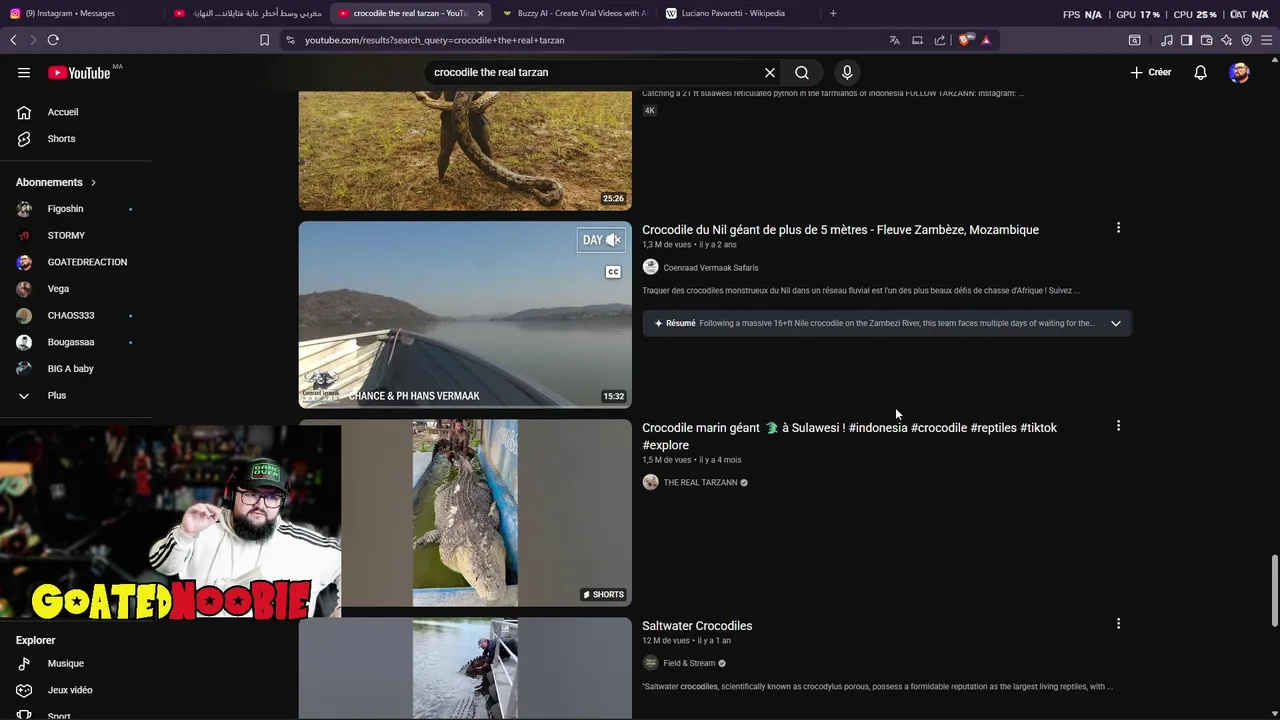Viewport: 1280px width, 720px height.
Task: Open the browser playlist music icon
Action: pos(1167,40)
